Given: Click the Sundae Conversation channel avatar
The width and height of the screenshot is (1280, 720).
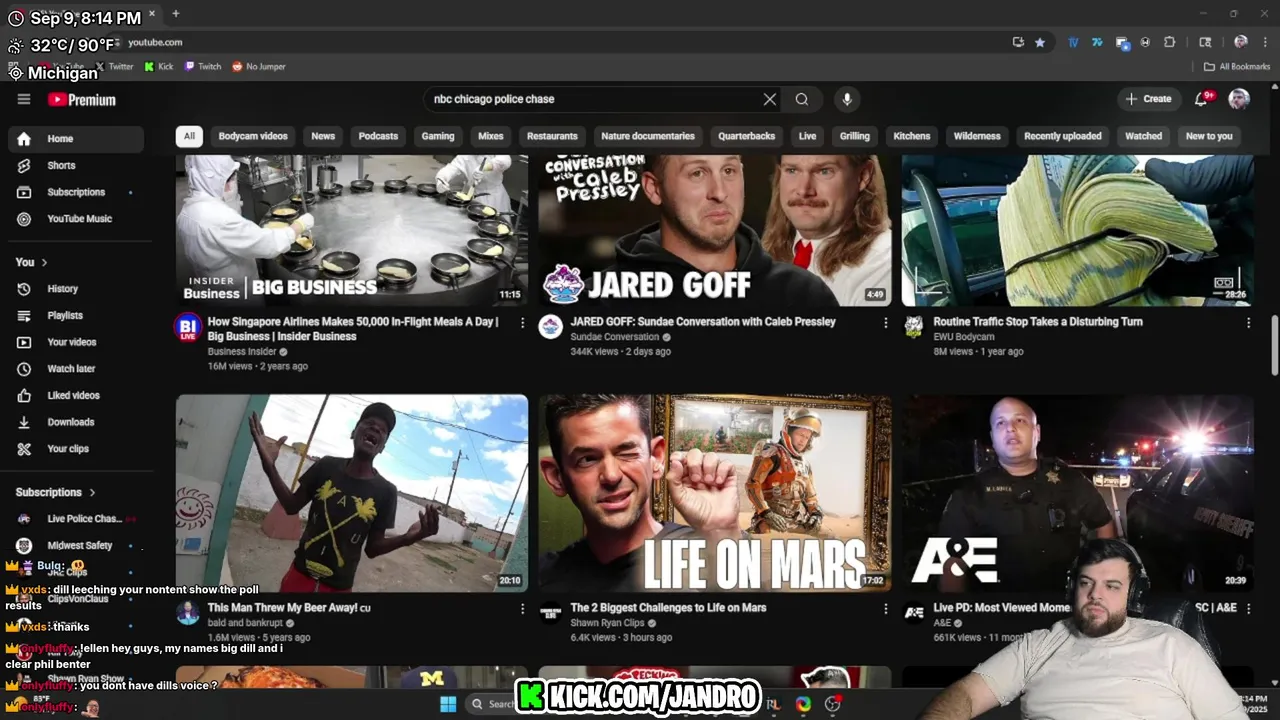Looking at the screenshot, I should 551,327.
